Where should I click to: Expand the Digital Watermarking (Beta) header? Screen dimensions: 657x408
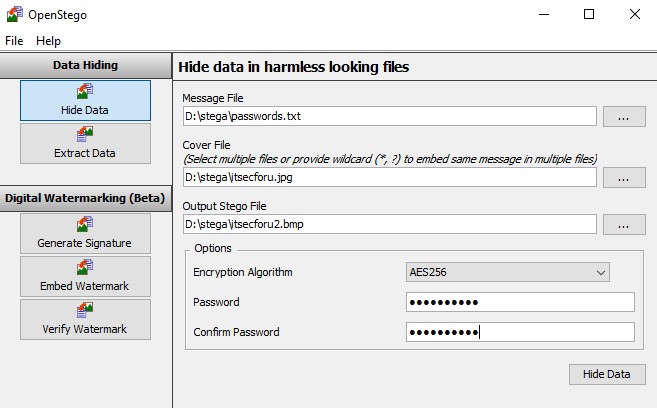pyautogui.click(x=85, y=198)
